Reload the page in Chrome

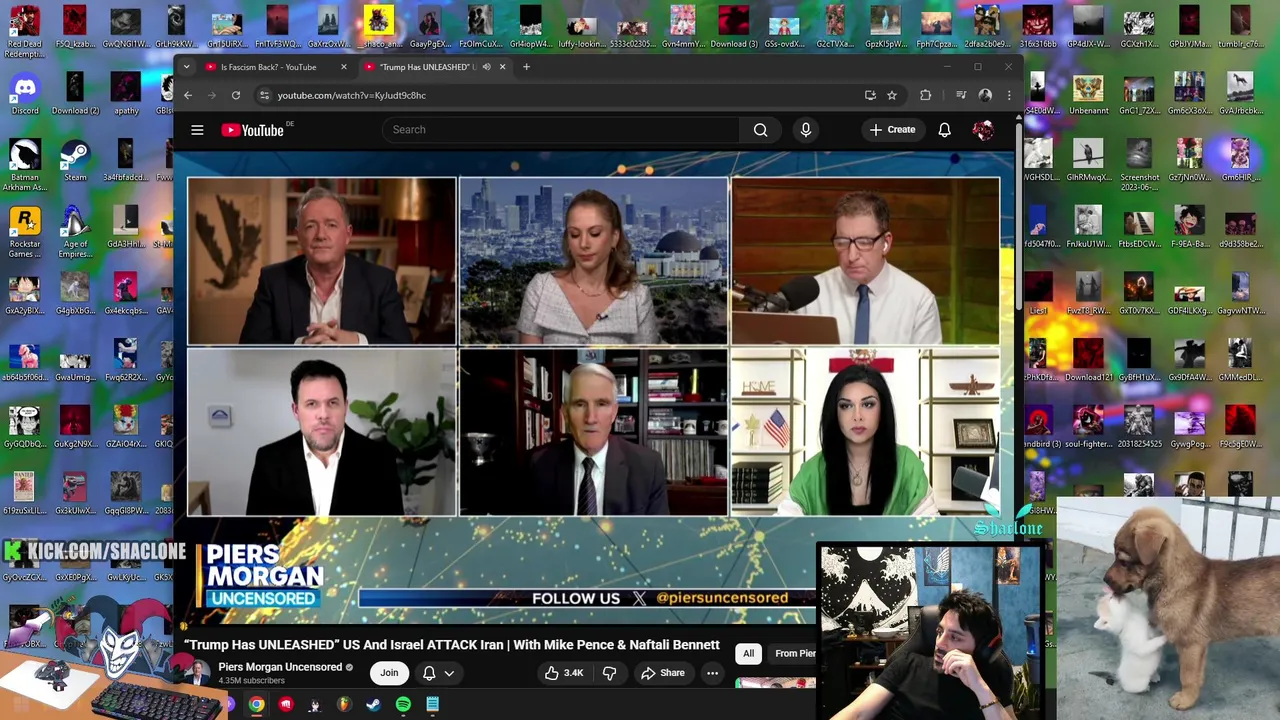click(x=236, y=95)
